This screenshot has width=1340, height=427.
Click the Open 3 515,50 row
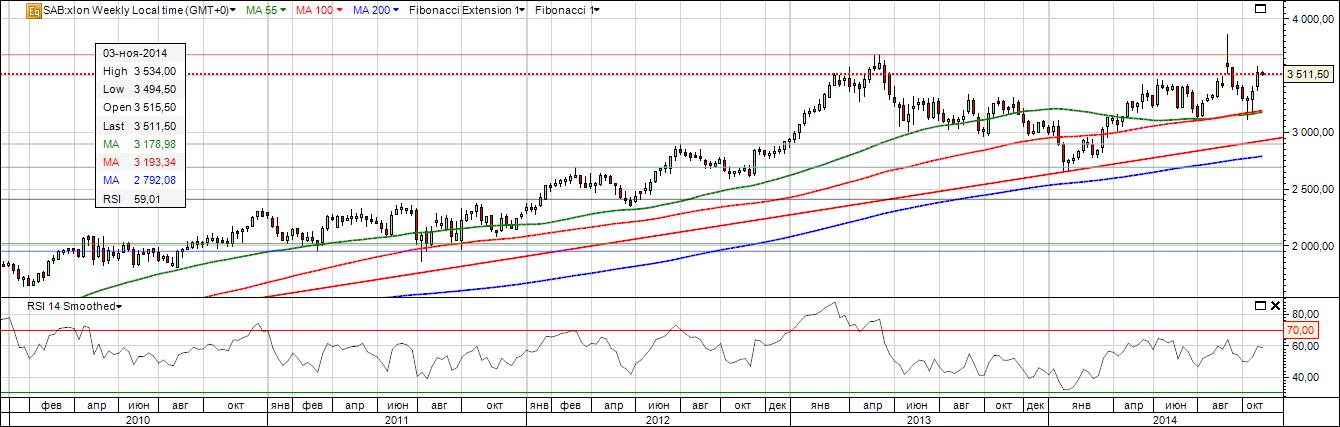pyautogui.click(x=140, y=107)
